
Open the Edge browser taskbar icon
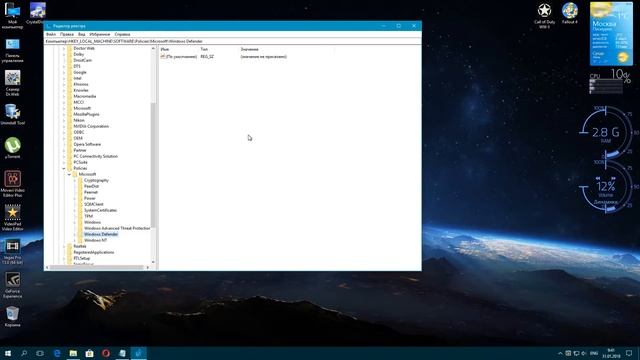57,353
